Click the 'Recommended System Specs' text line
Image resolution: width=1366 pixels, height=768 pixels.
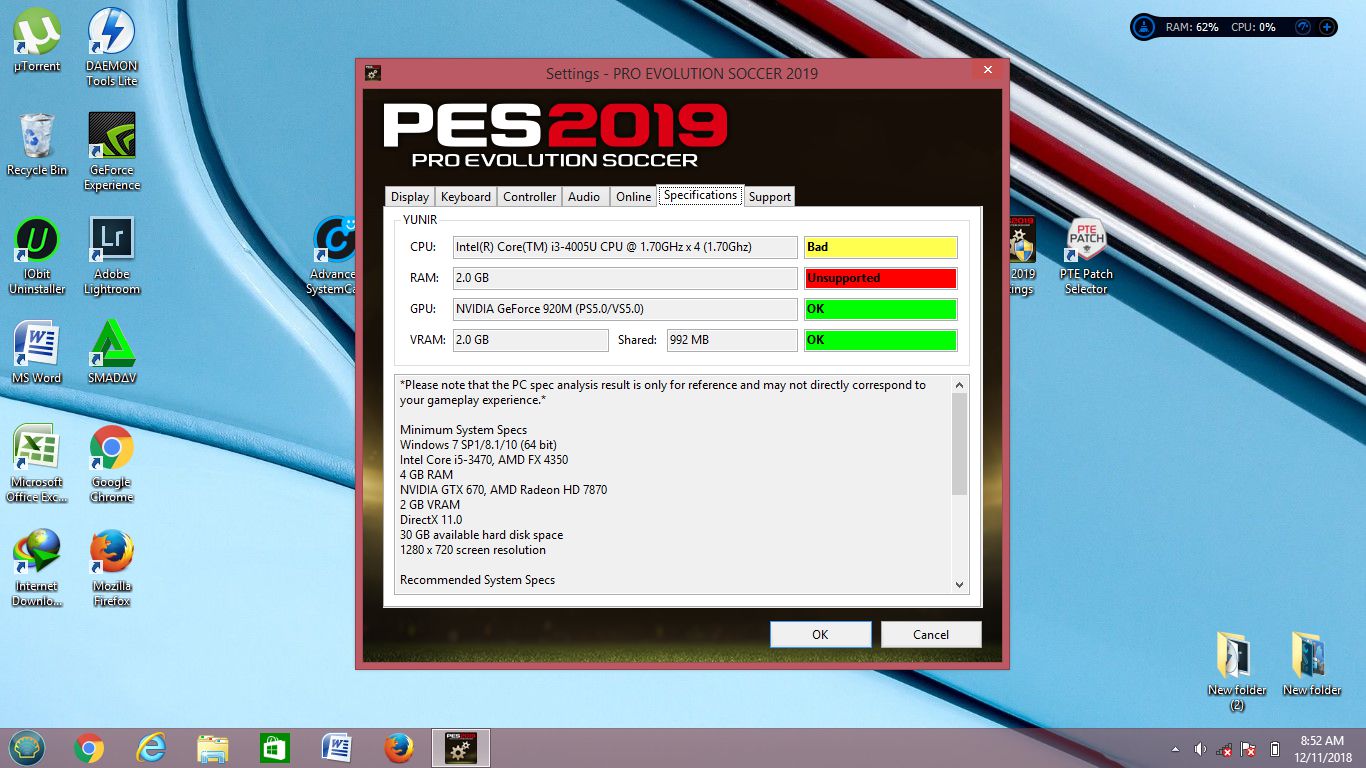pyautogui.click(x=477, y=580)
